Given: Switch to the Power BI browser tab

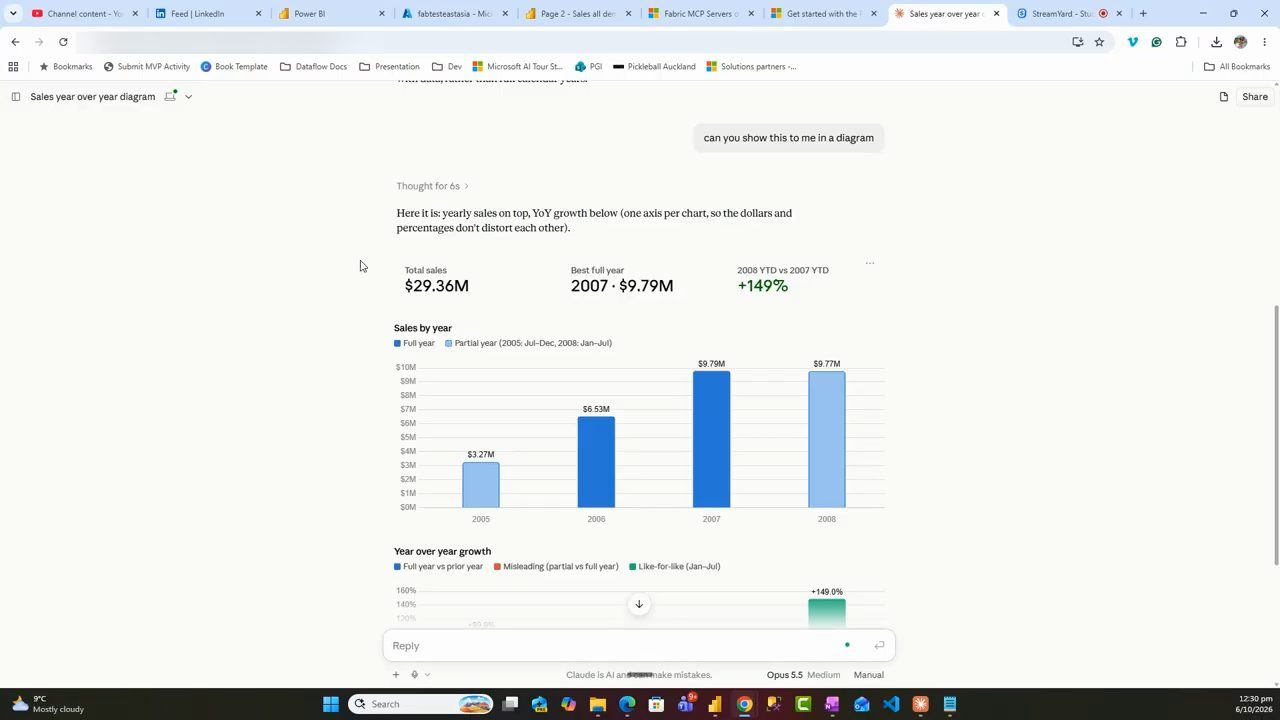Looking at the screenshot, I should point(330,14).
